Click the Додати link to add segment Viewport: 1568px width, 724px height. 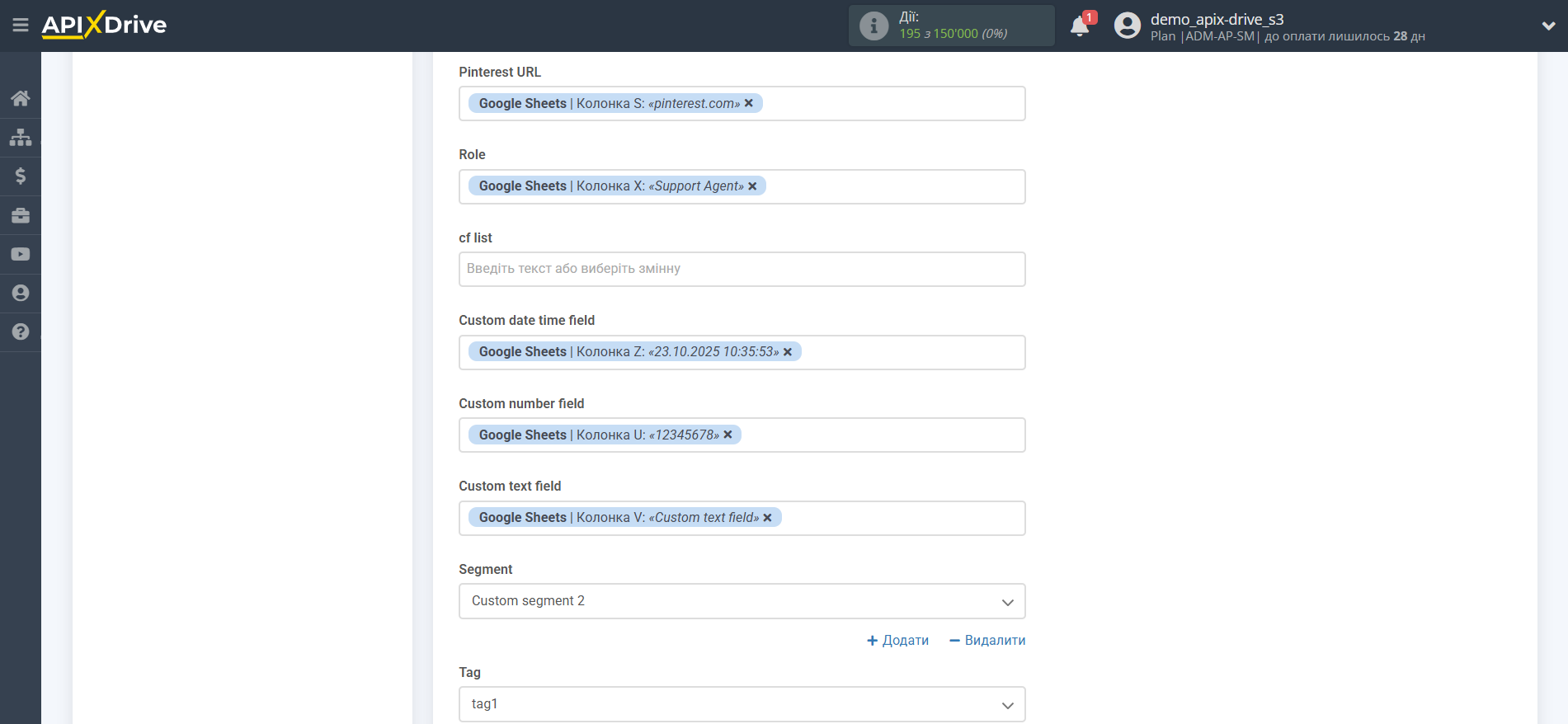897,640
